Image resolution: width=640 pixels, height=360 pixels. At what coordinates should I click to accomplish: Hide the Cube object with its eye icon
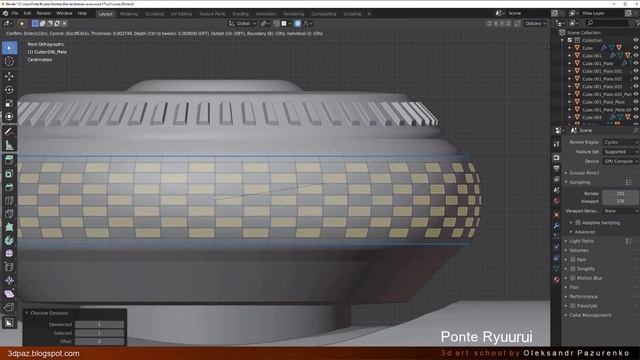pos(636,48)
